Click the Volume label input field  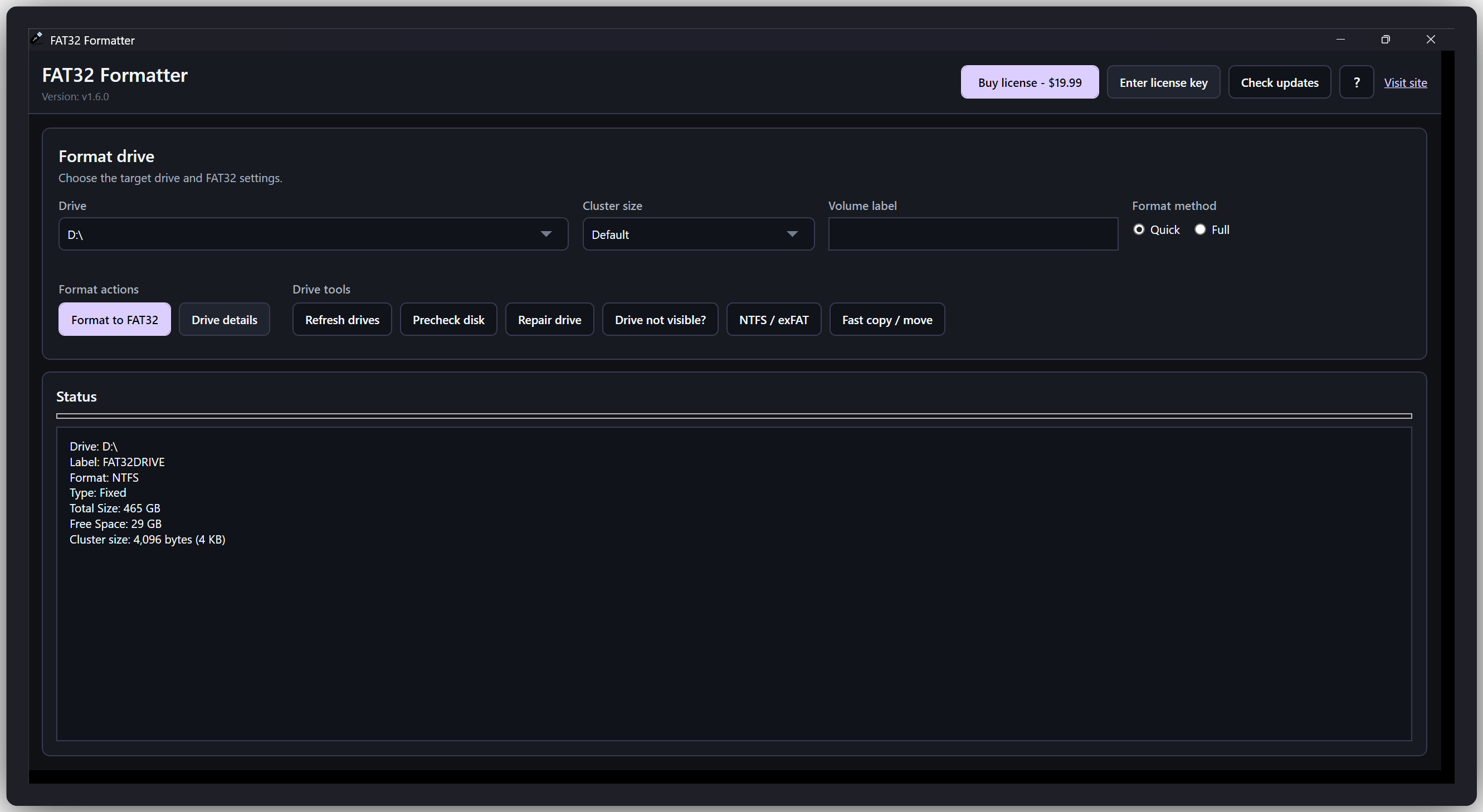(973, 234)
